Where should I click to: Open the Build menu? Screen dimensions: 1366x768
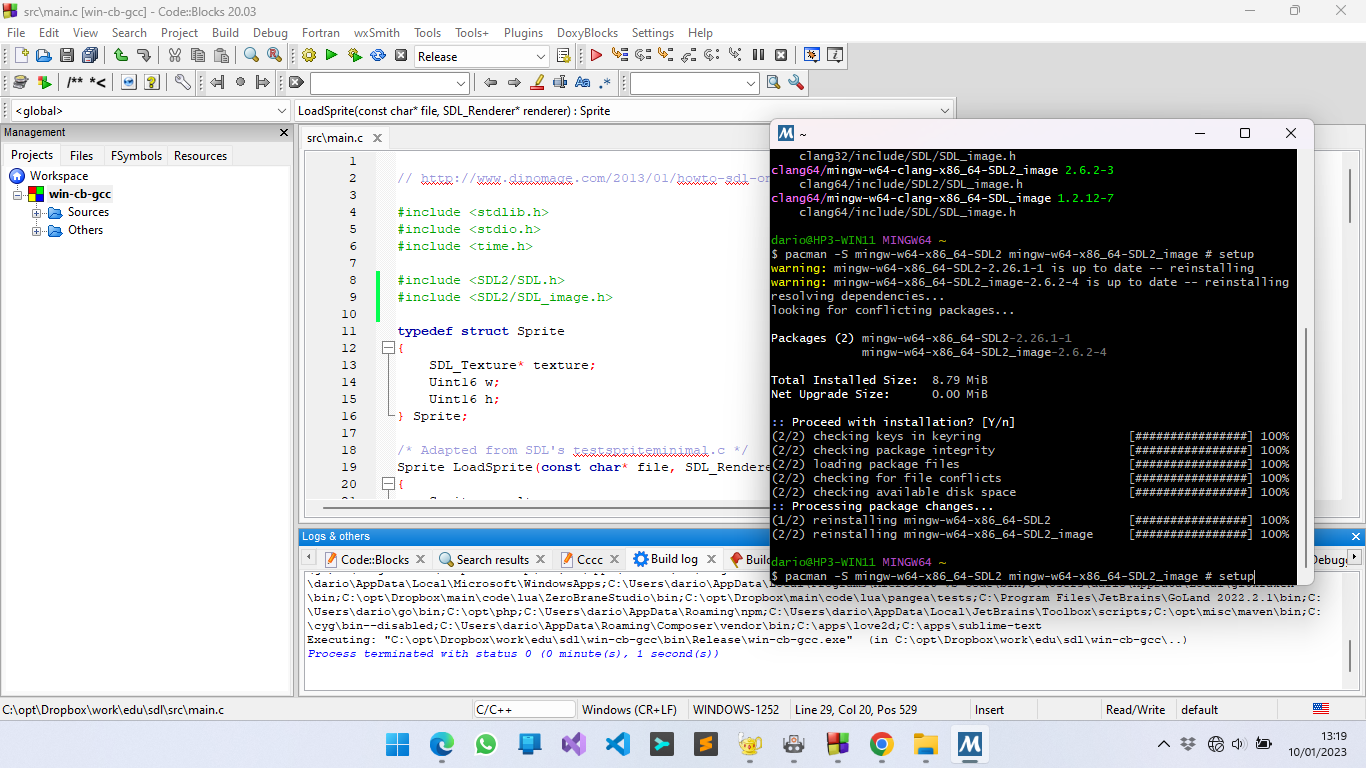(225, 33)
